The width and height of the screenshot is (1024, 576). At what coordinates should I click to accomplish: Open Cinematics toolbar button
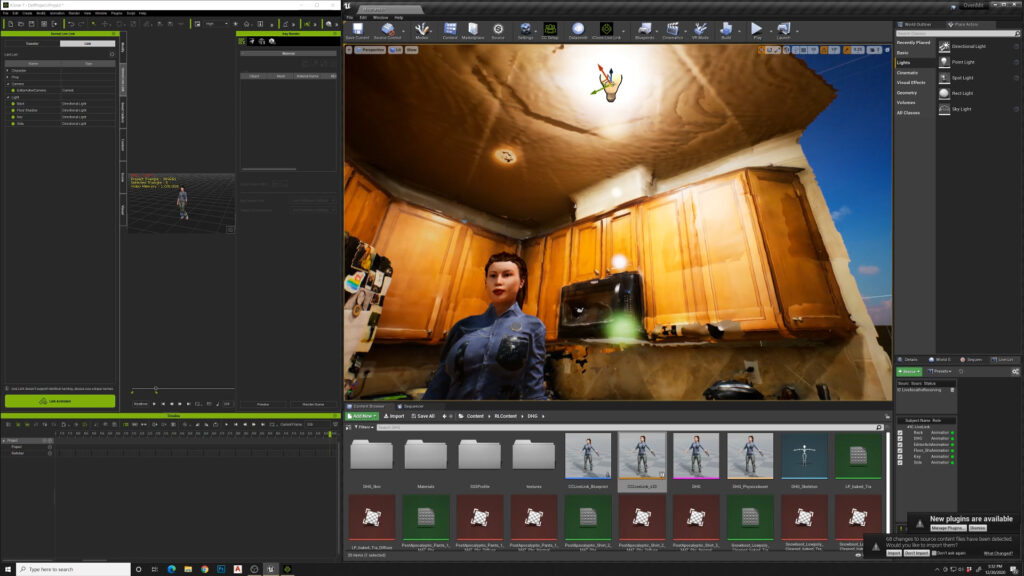coord(672,31)
